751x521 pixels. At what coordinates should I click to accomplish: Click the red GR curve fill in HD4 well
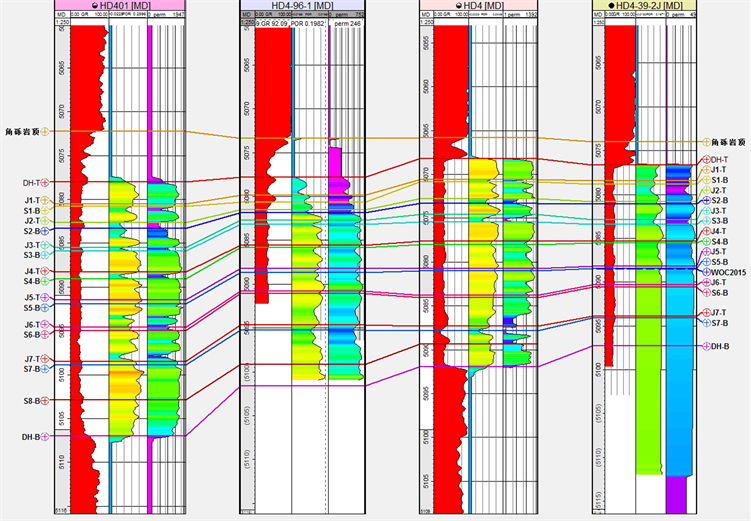(449, 90)
